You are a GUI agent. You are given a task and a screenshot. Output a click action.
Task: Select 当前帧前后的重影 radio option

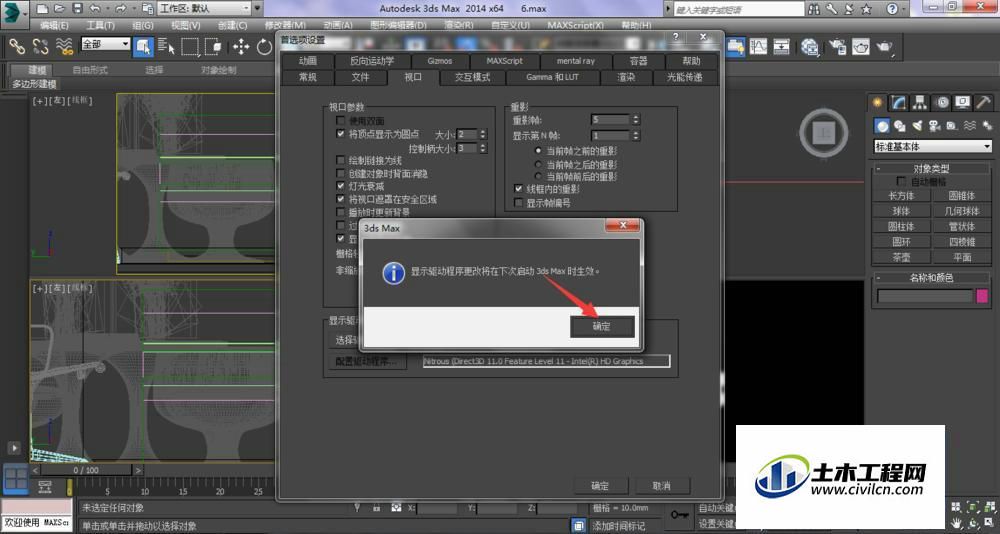point(539,176)
